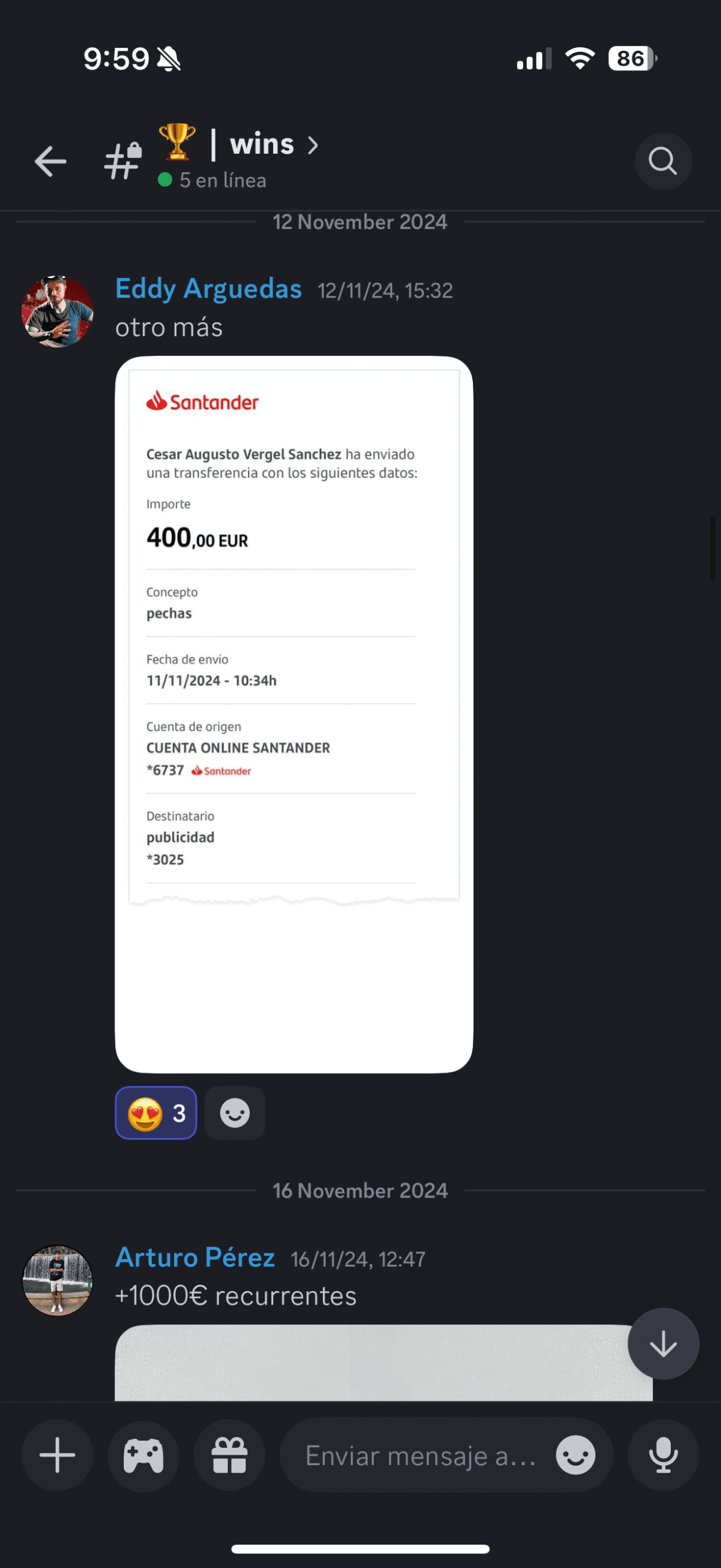721x1568 pixels.
Task: Click the private channel hashtag lock icon
Action: (x=123, y=162)
